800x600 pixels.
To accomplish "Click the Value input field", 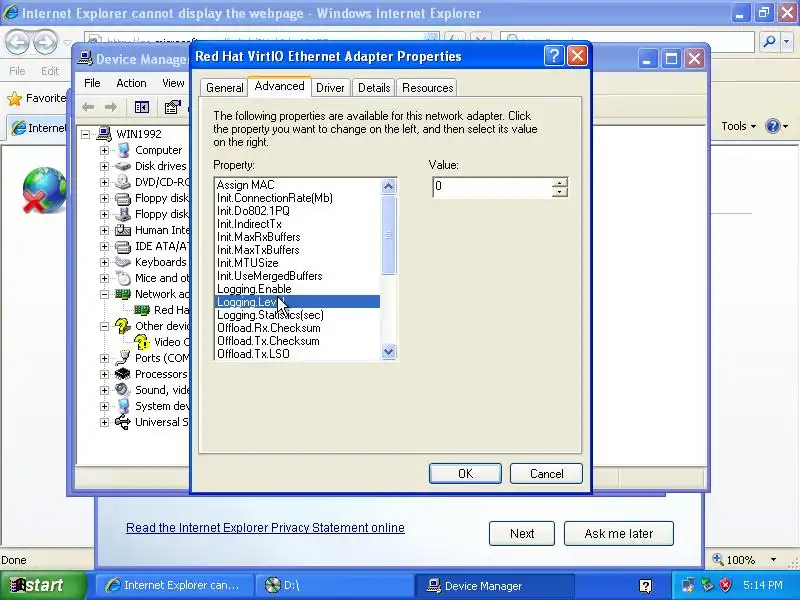I will [492, 187].
